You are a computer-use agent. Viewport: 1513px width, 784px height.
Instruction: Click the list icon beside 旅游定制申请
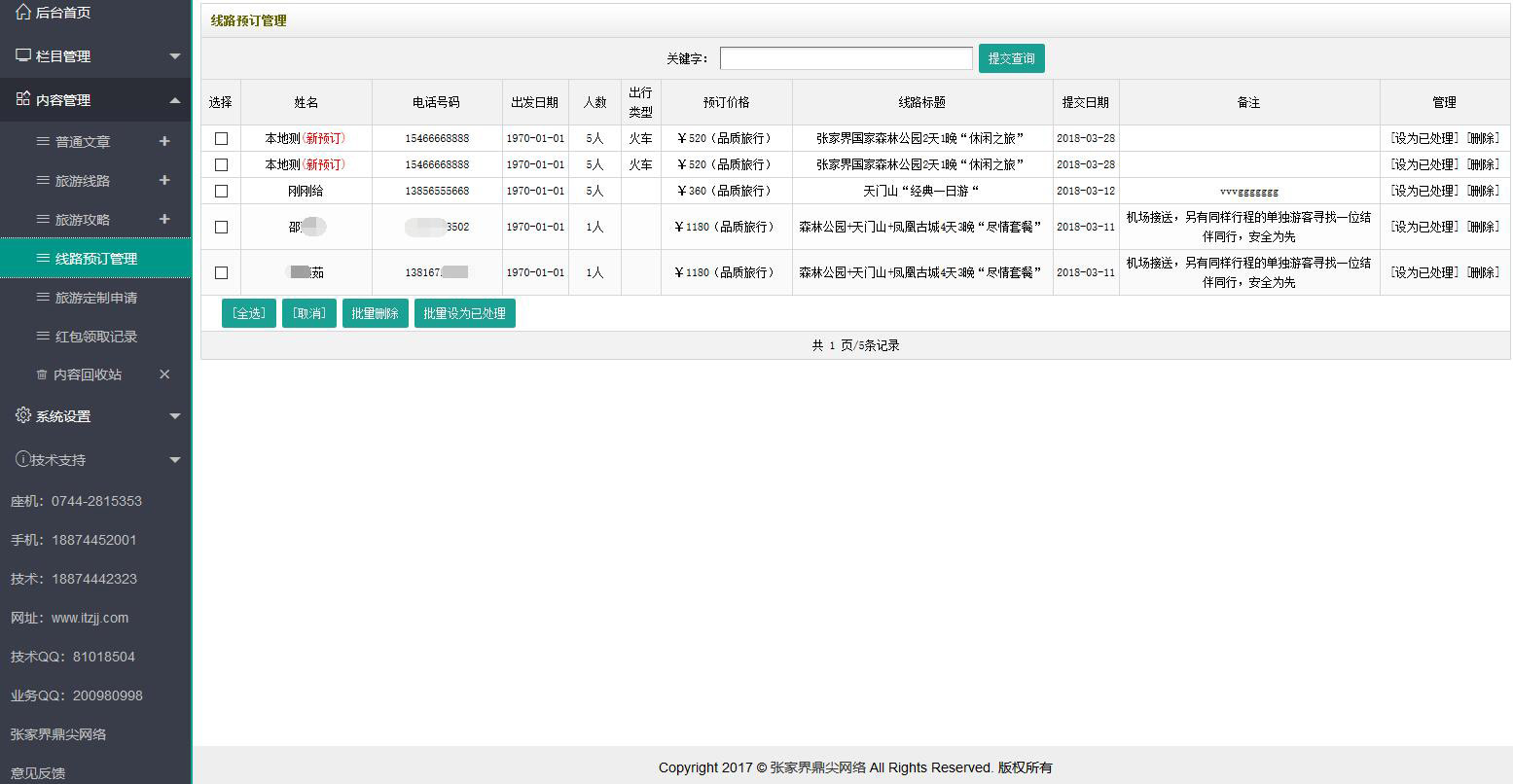tap(43, 297)
